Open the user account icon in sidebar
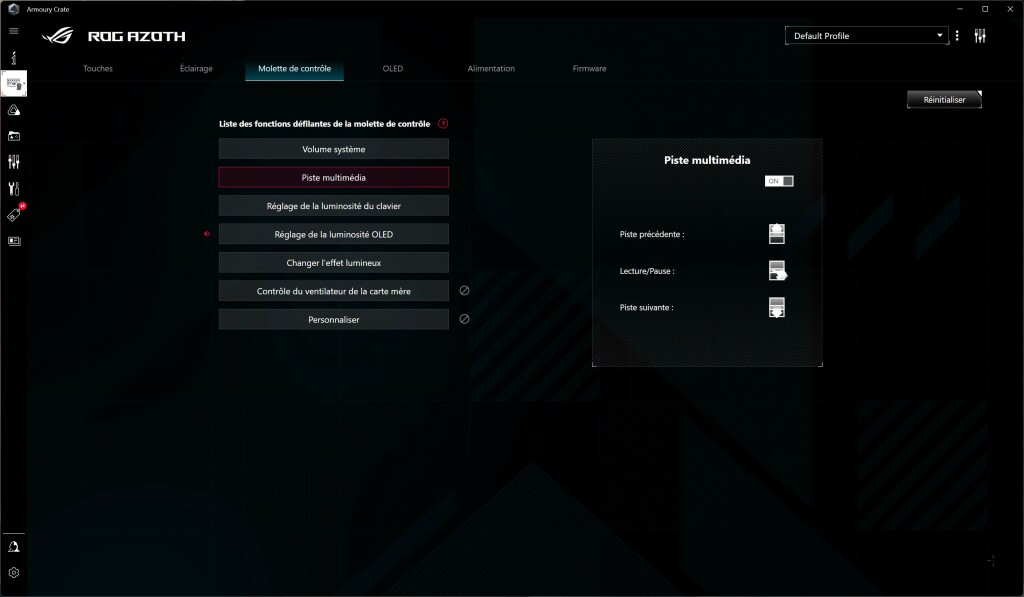 (x=14, y=547)
